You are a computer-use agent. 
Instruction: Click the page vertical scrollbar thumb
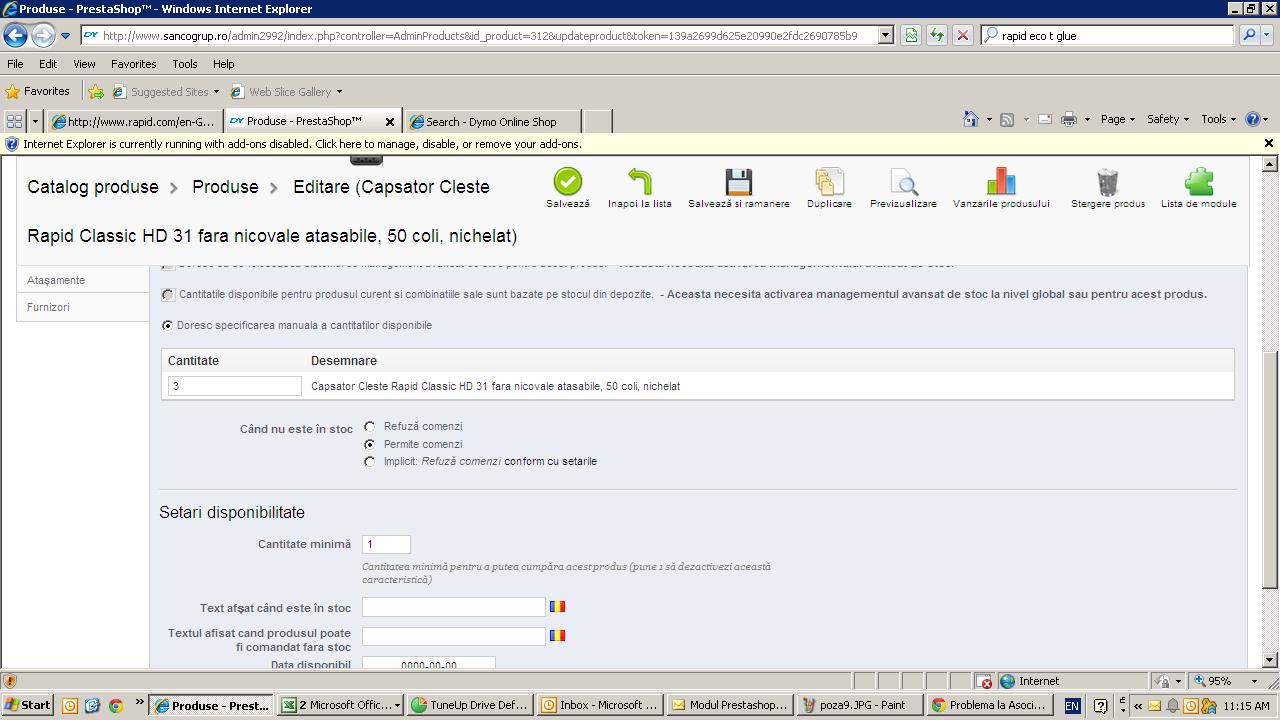[x=1270, y=469]
